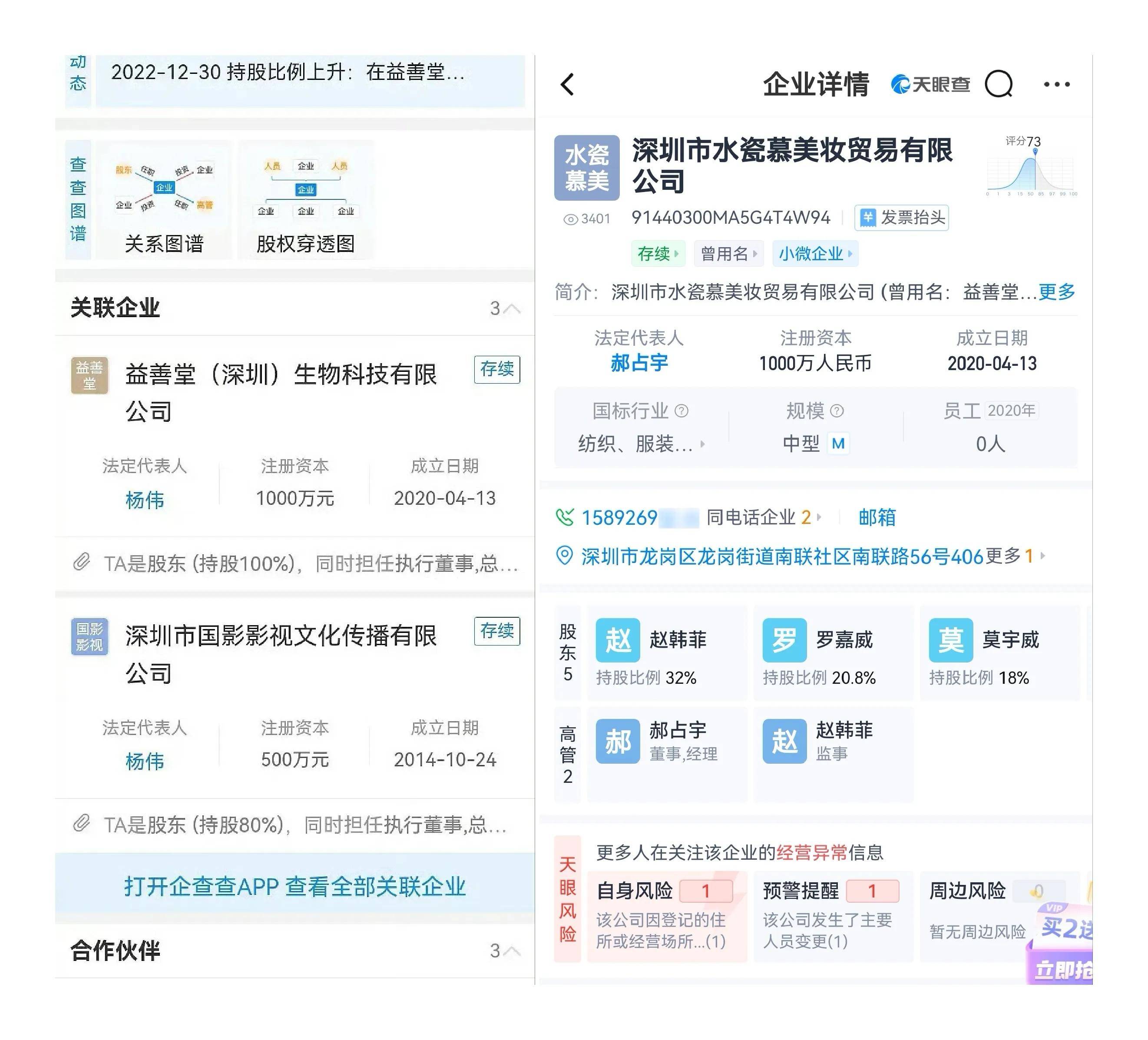This screenshot has height=1040, width=1148.
Task: Expand the 小微企业 tag
Action: click(815, 253)
